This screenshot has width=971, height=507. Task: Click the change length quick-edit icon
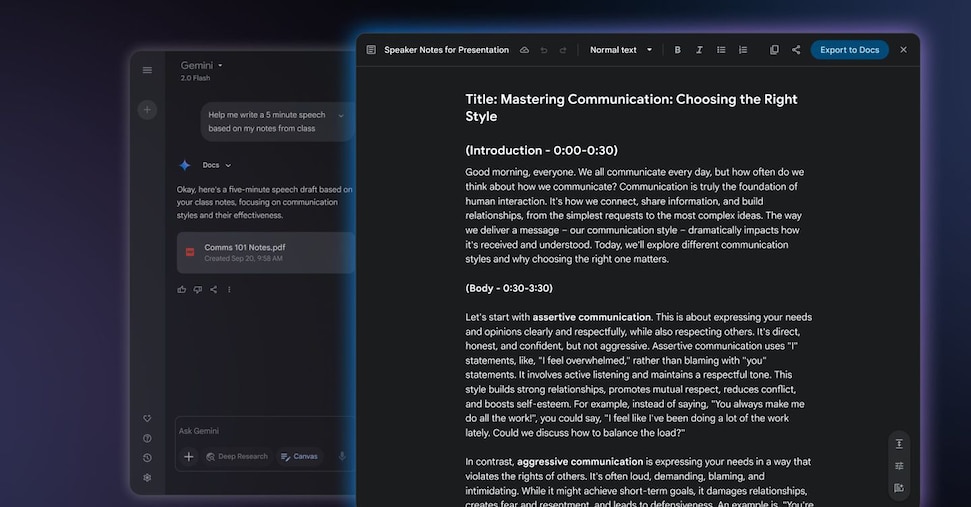pos(899,444)
